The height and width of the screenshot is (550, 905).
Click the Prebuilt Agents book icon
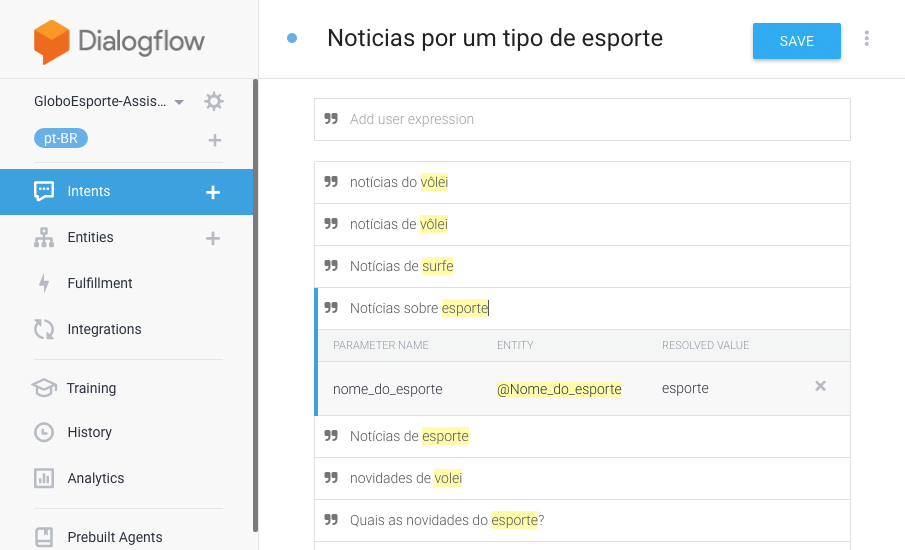tap(44, 537)
